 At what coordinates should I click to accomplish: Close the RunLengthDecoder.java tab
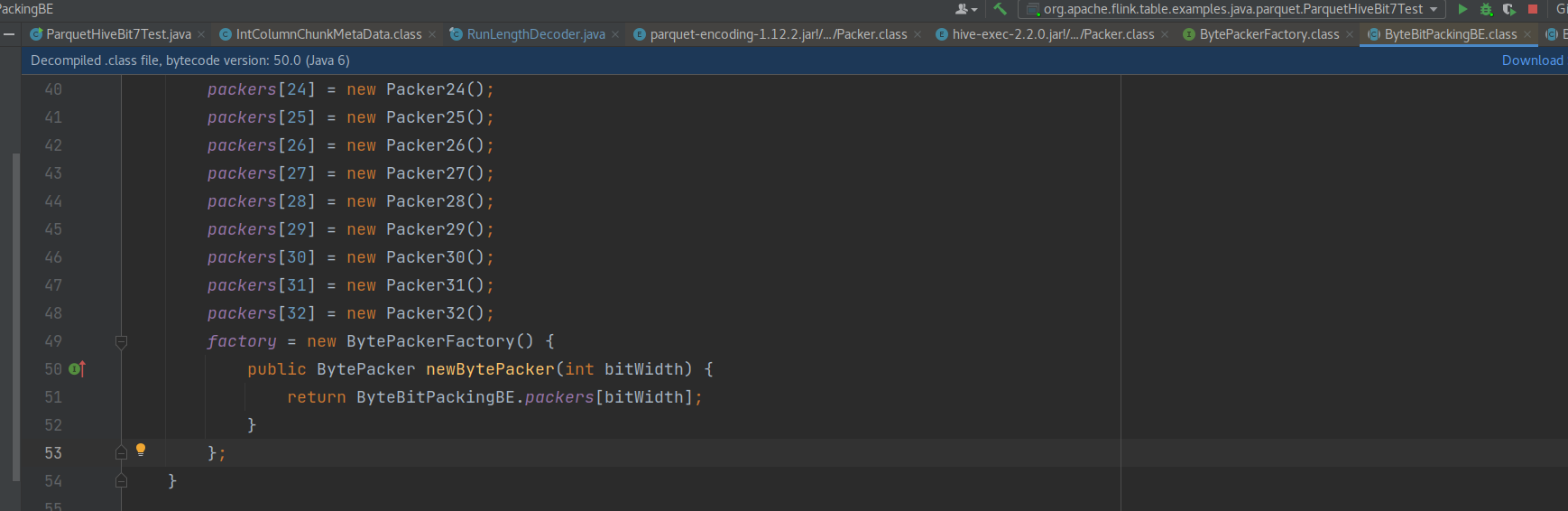(615, 34)
